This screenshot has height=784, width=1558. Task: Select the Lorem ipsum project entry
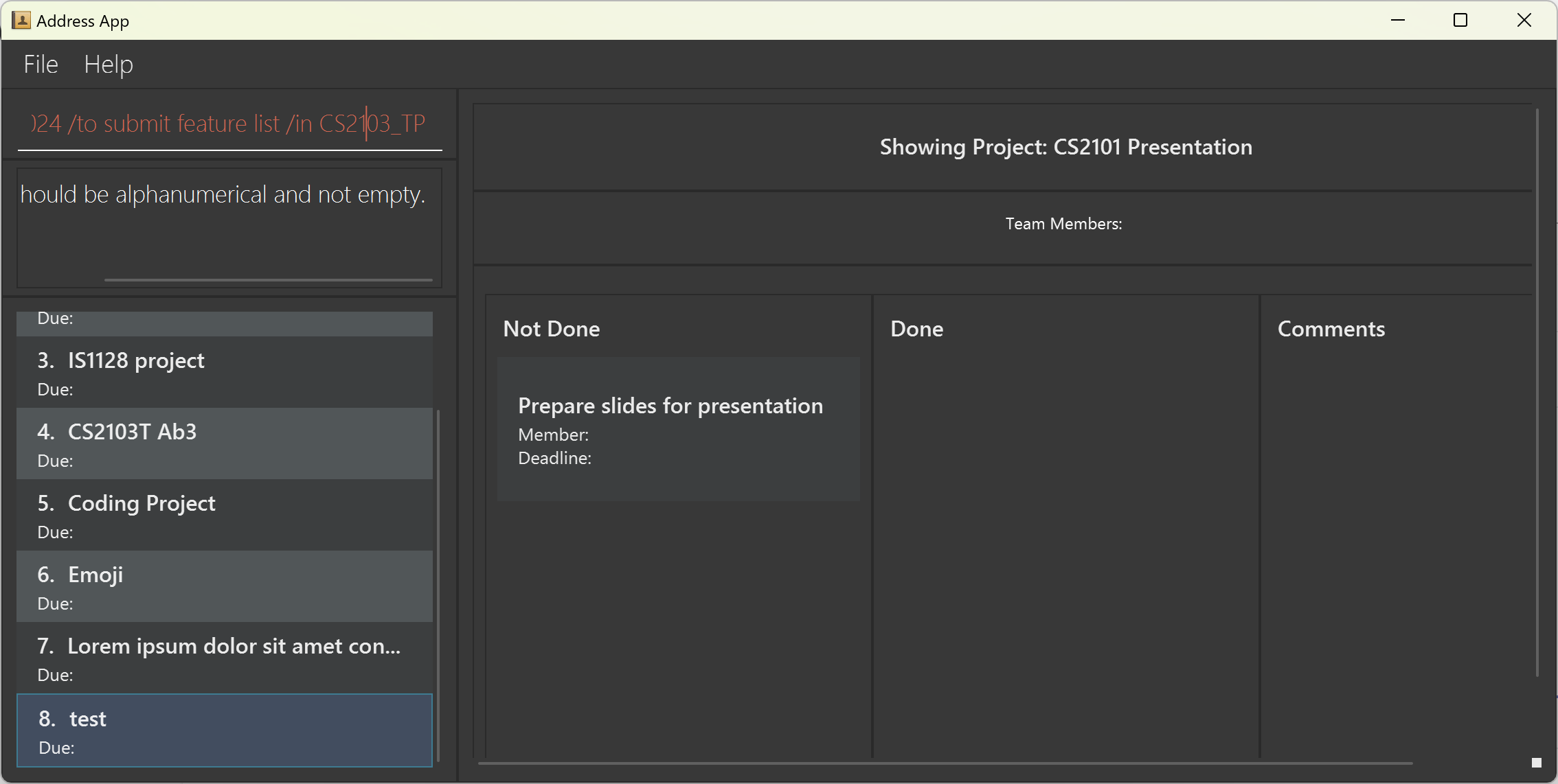(x=225, y=658)
